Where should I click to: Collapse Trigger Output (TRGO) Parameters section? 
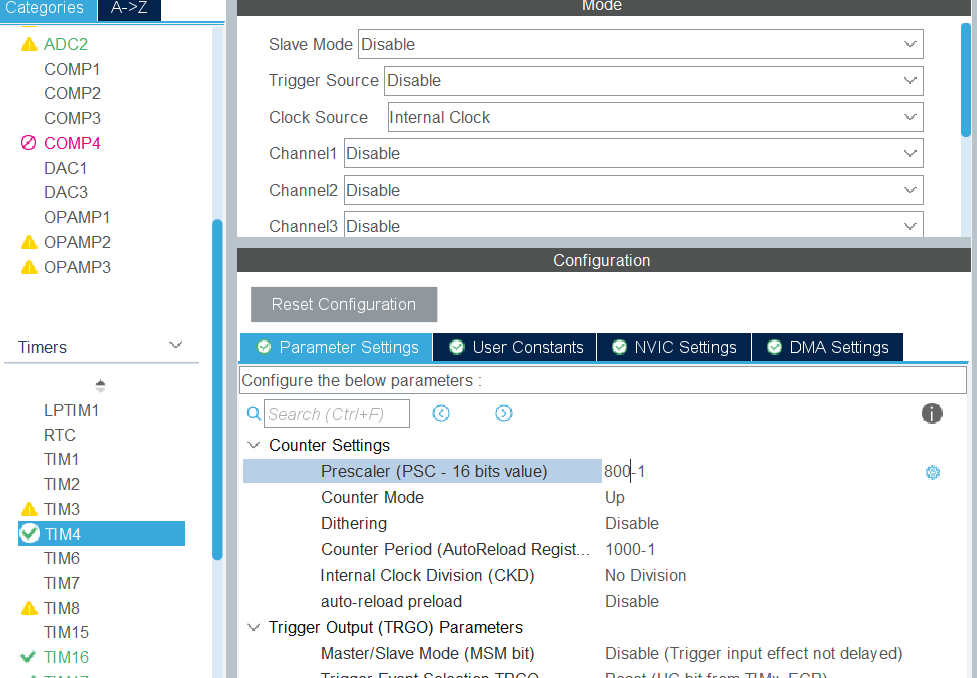pyautogui.click(x=254, y=627)
